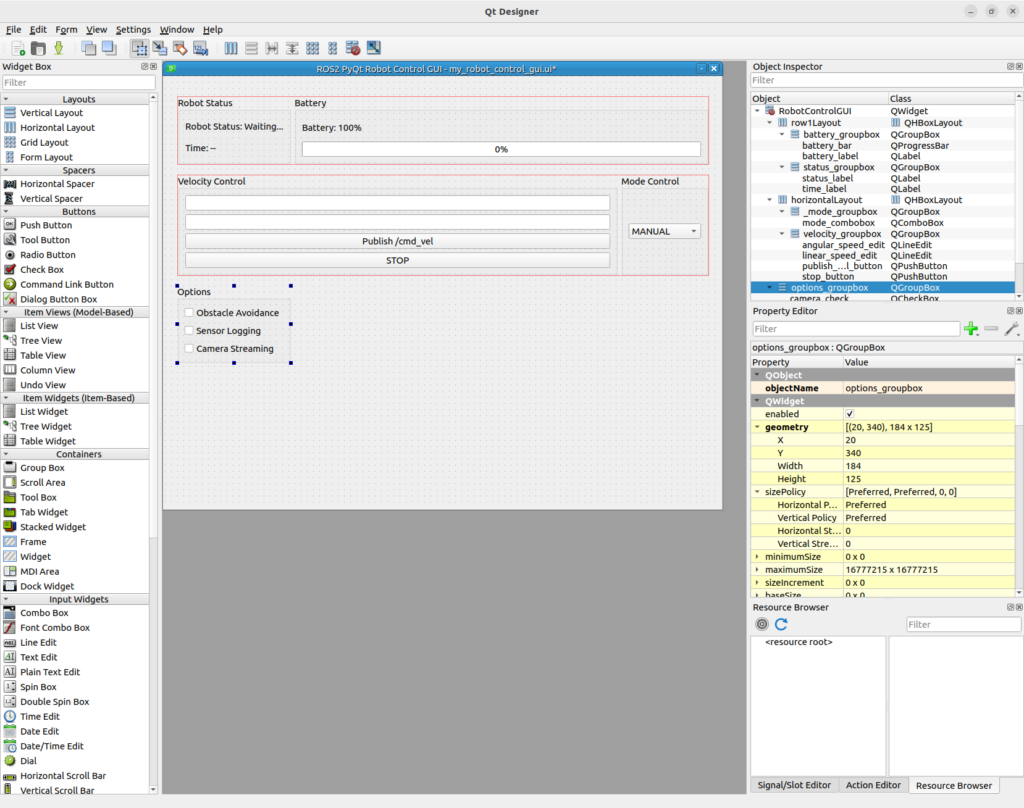Uncheck the enabled property checkbox

tap(850, 414)
